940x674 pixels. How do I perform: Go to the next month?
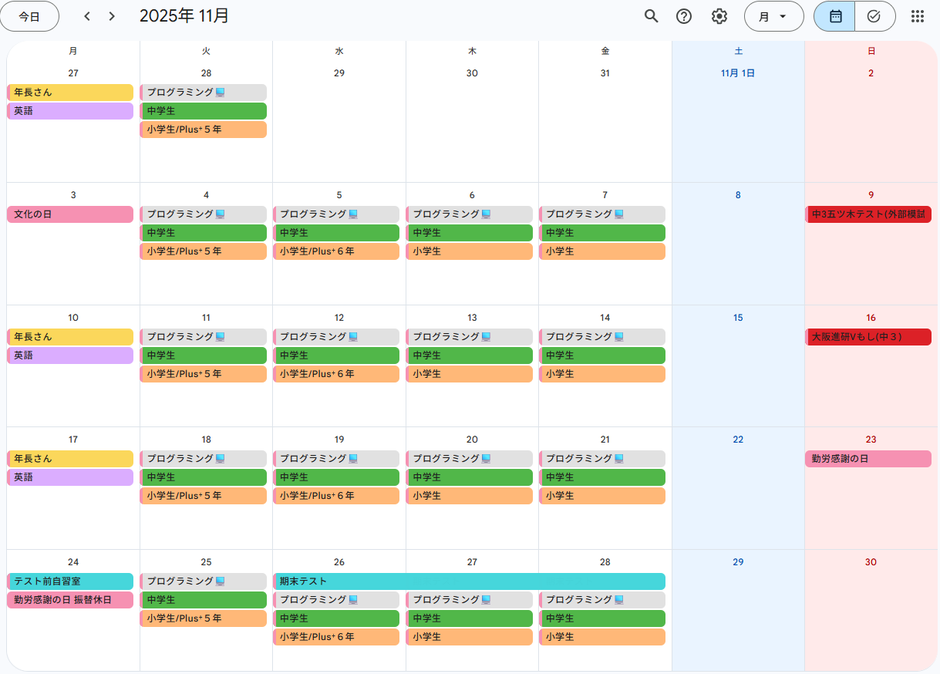pyautogui.click(x=112, y=16)
